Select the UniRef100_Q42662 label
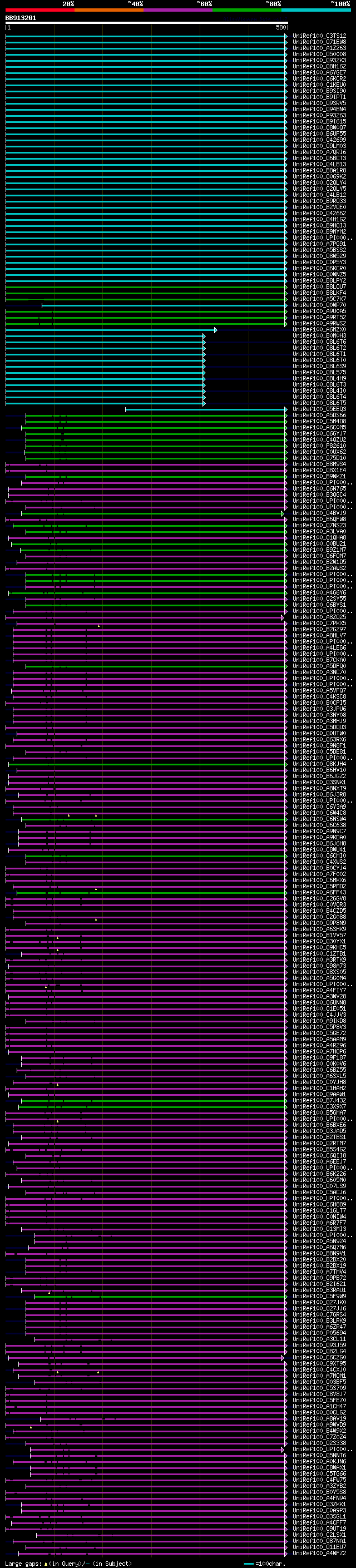This screenshot has height=1568, width=356. pos(319,213)
